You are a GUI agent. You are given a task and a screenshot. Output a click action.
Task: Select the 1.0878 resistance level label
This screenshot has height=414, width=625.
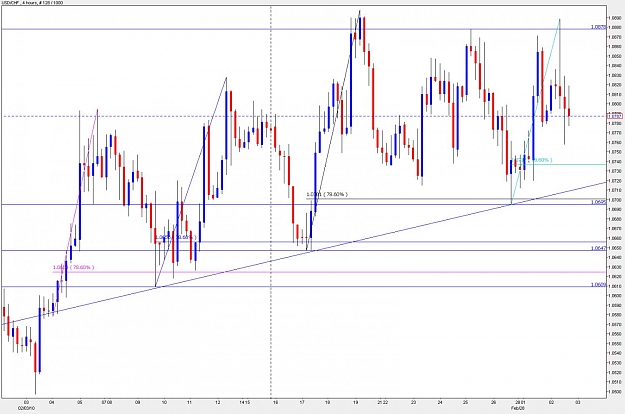pyautogui.click(x=598, y=27)
